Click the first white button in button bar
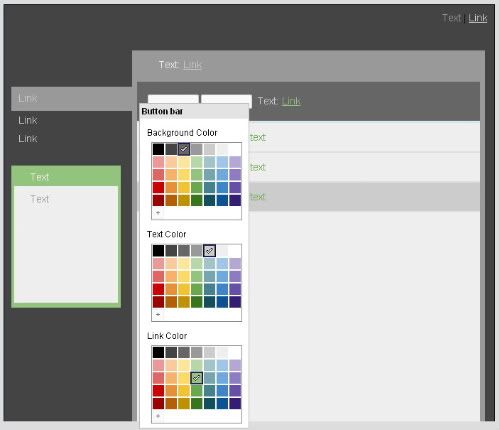 click(173, 99)
